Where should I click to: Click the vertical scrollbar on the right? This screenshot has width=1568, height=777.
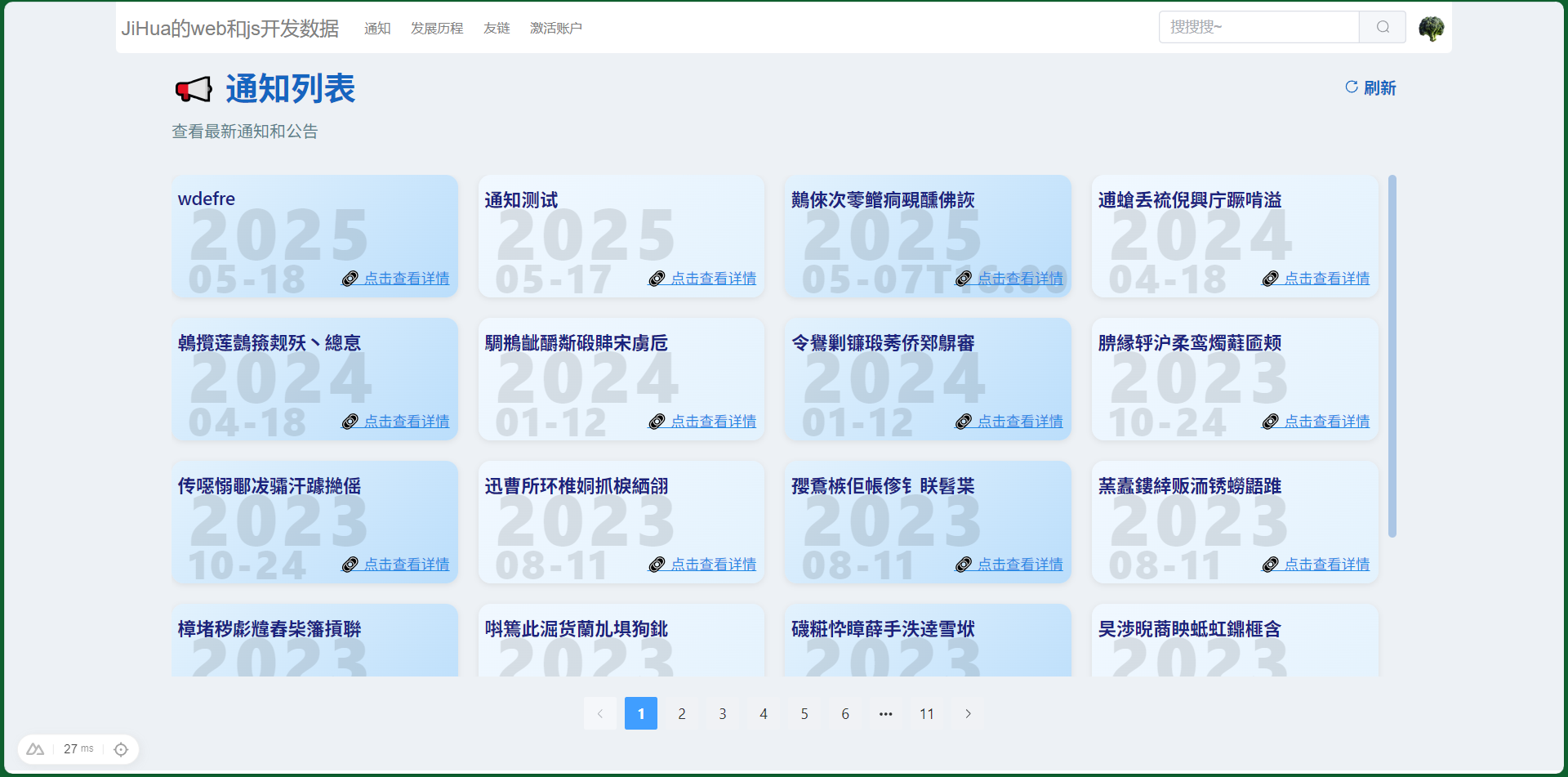click(1392, 351)
